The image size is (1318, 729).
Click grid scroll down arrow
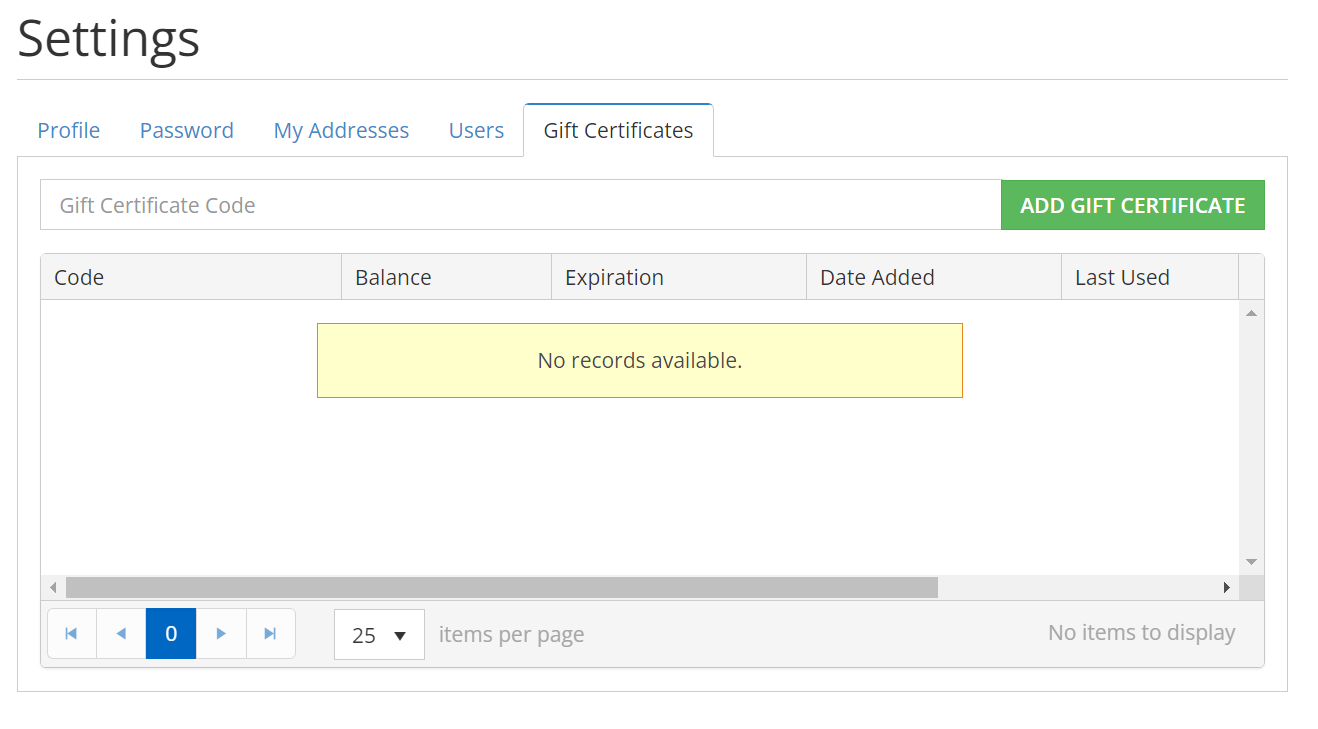[x=1251, y=562]
